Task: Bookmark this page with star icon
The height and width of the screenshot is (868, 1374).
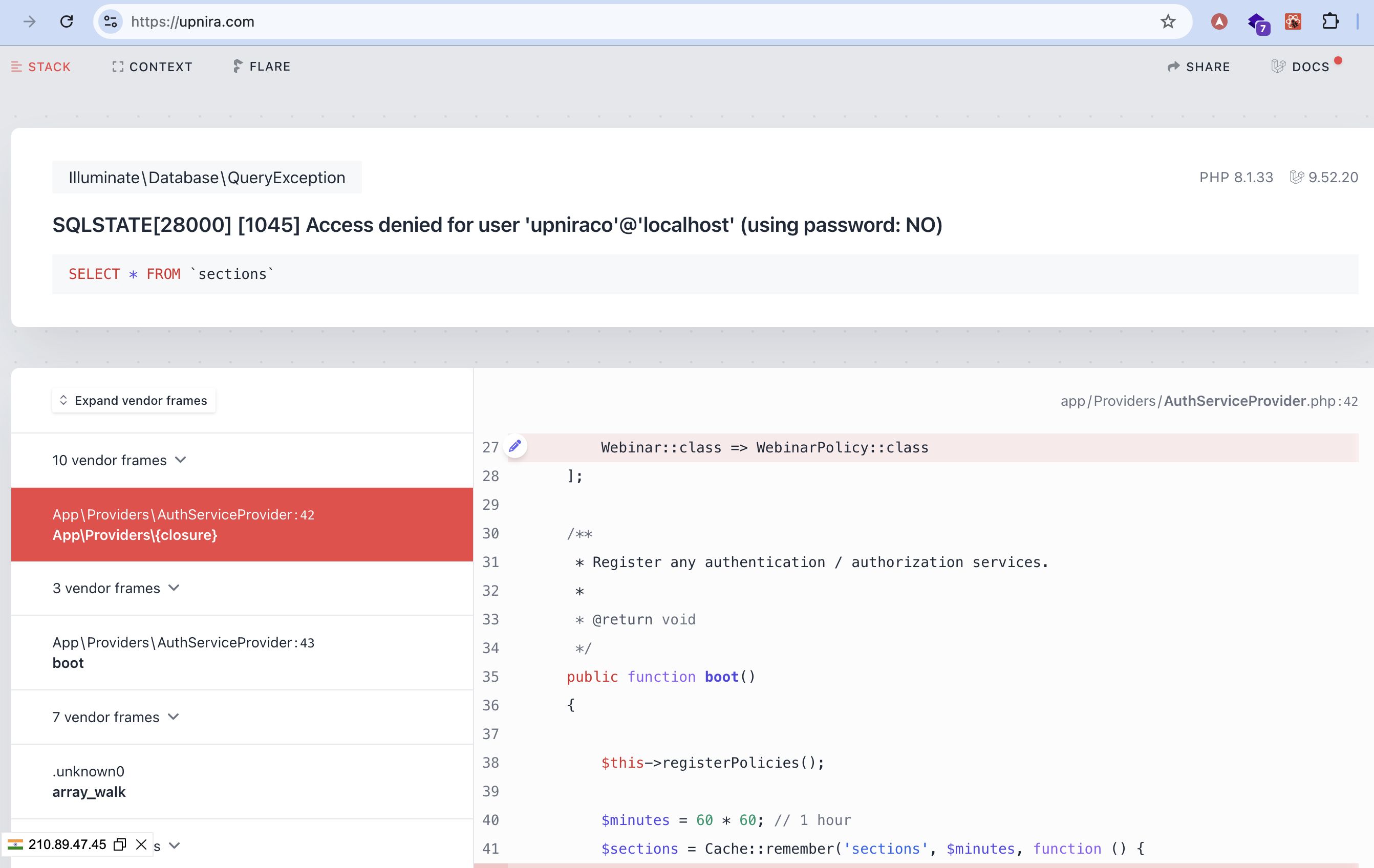Action: pyautogui.click(x=1168, y=21)
